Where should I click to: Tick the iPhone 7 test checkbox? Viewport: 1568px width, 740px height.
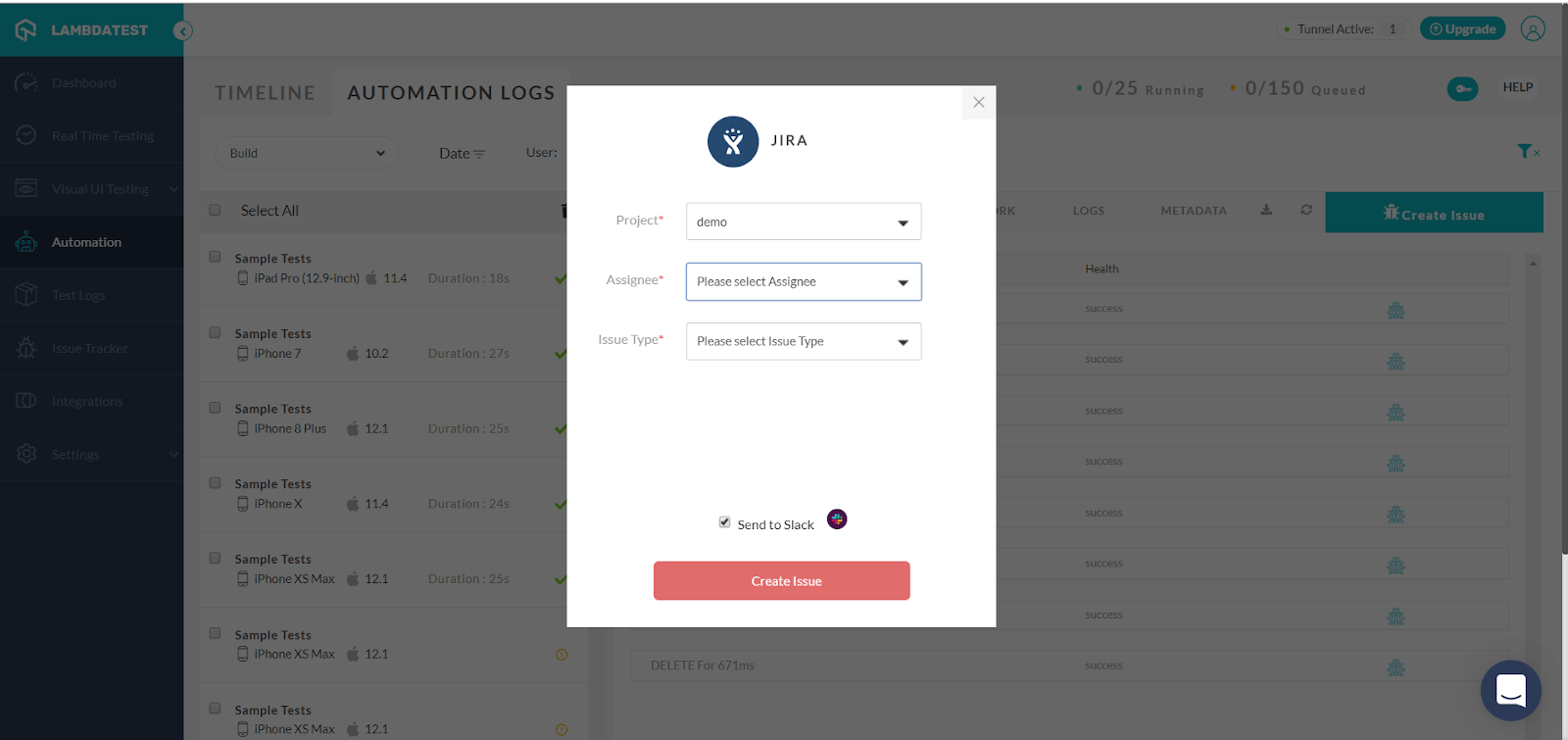216,332
